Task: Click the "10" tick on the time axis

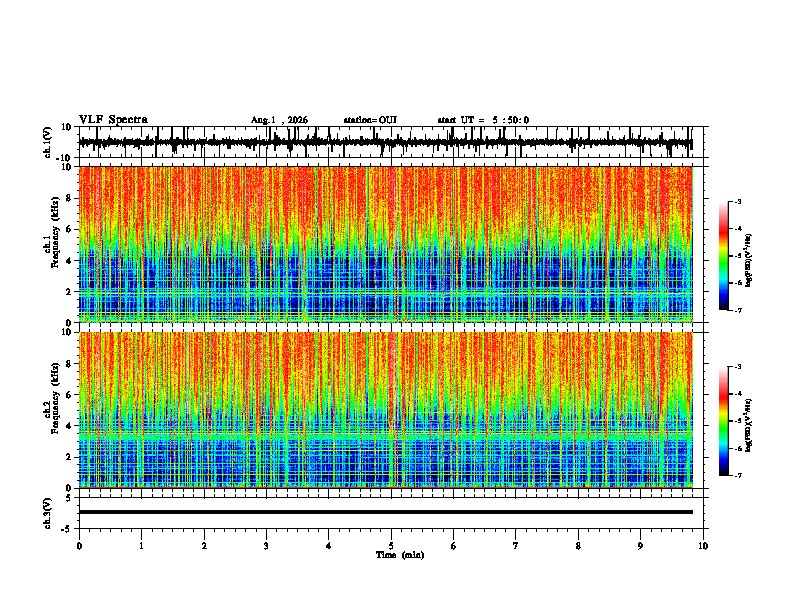Action: [x=703, y=546]
